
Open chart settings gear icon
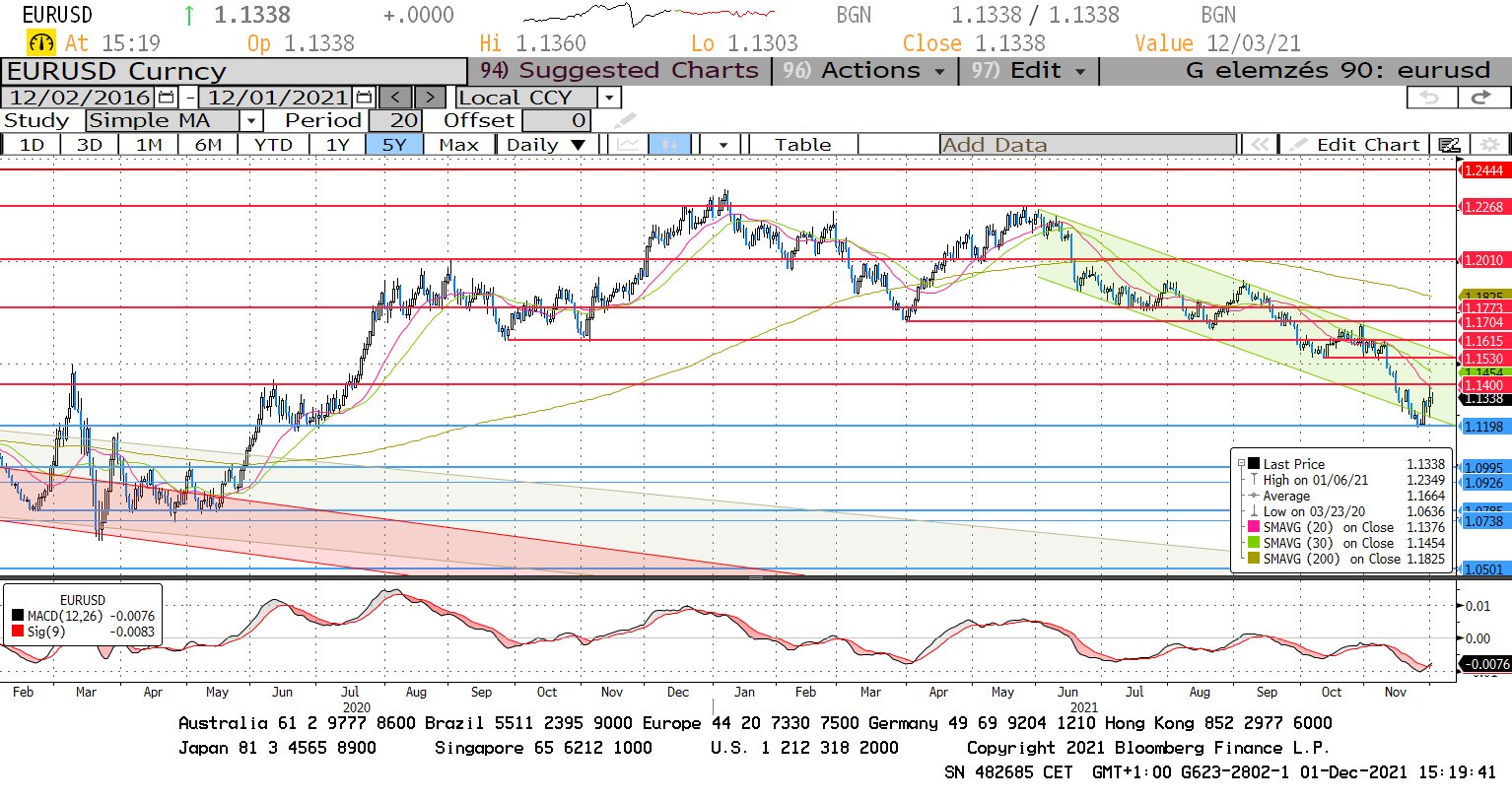pyautogui.click(x=1489, y=145)
